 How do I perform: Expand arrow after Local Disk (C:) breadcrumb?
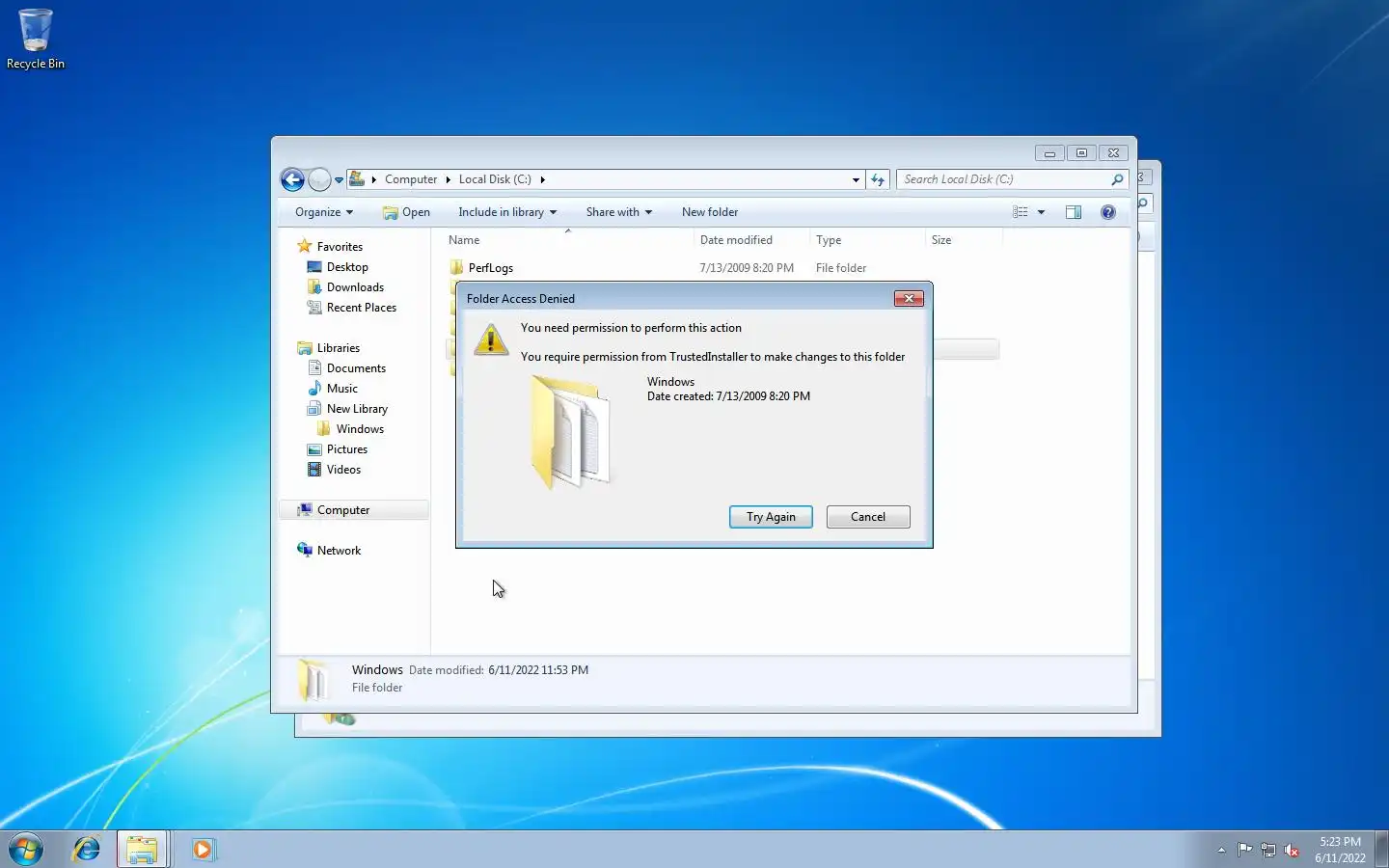point(542,179)
